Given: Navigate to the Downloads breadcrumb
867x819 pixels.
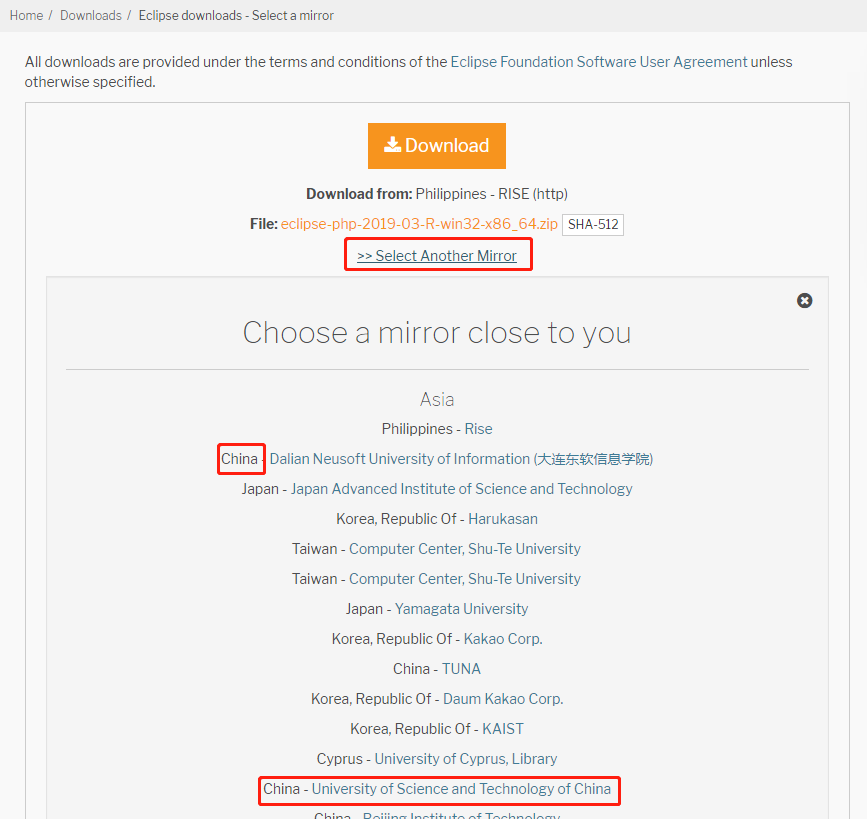Looking at the screenshot, I should pos(91,15).
